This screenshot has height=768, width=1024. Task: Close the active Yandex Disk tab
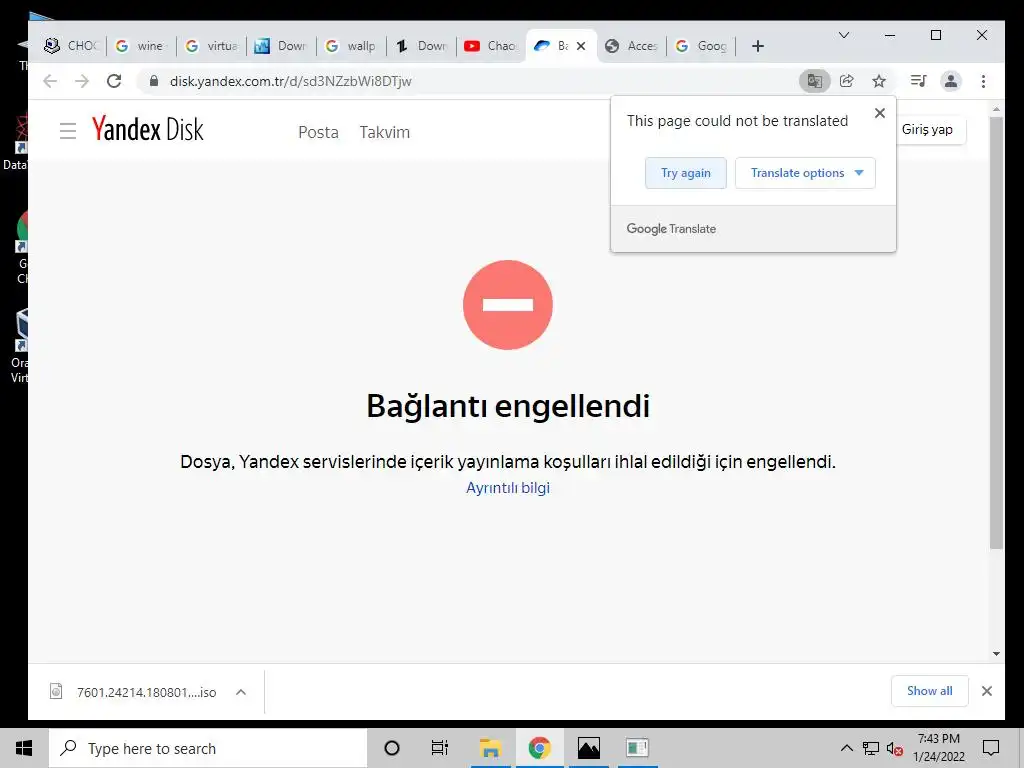(x=581, y=46)
